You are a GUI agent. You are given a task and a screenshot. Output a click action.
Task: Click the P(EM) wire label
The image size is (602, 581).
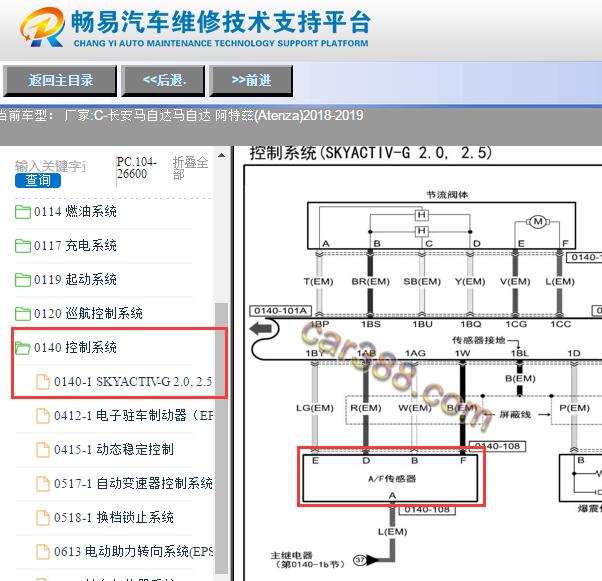pyautogui.click(x=574, y=408)
